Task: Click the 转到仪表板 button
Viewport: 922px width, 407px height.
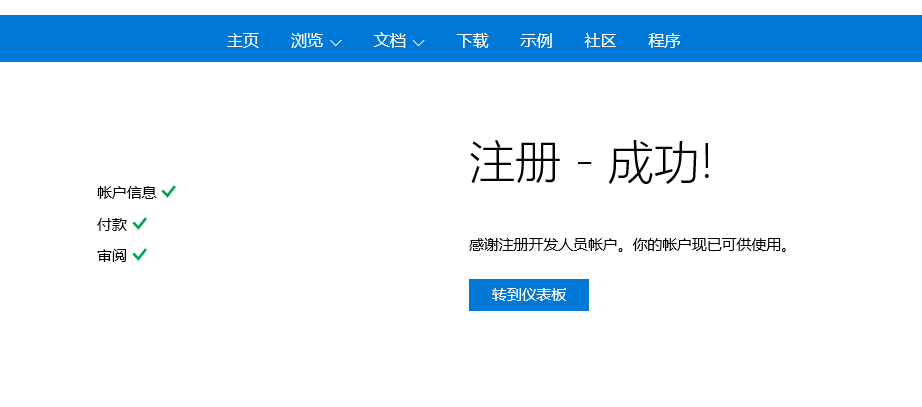Action: (x=529, y=295)
